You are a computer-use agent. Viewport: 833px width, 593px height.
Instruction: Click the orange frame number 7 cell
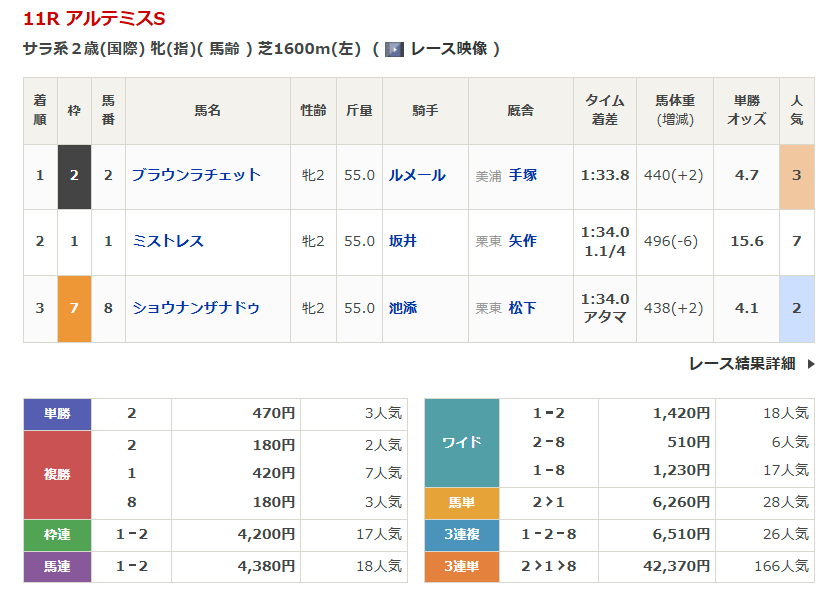(74, 308)
